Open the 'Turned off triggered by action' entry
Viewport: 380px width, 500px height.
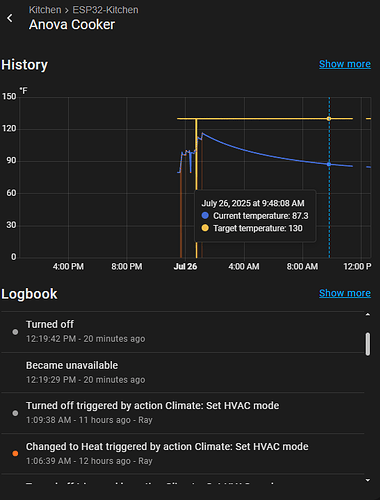tap(183, 413)
